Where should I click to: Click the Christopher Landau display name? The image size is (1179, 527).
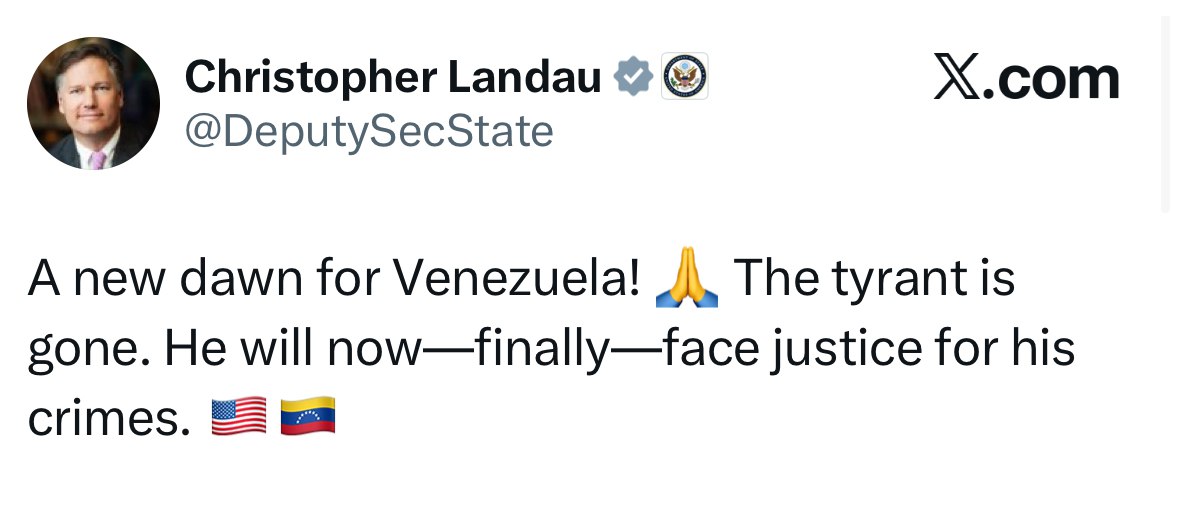tap(393, 78)
